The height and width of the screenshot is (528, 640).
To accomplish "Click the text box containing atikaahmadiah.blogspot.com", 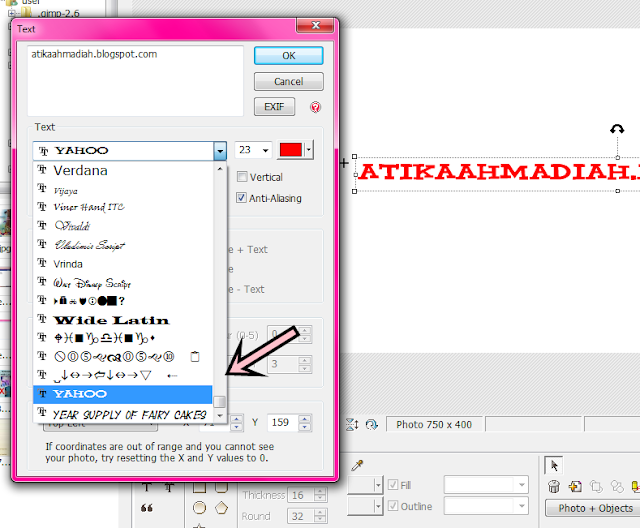I will coord(135,80).
